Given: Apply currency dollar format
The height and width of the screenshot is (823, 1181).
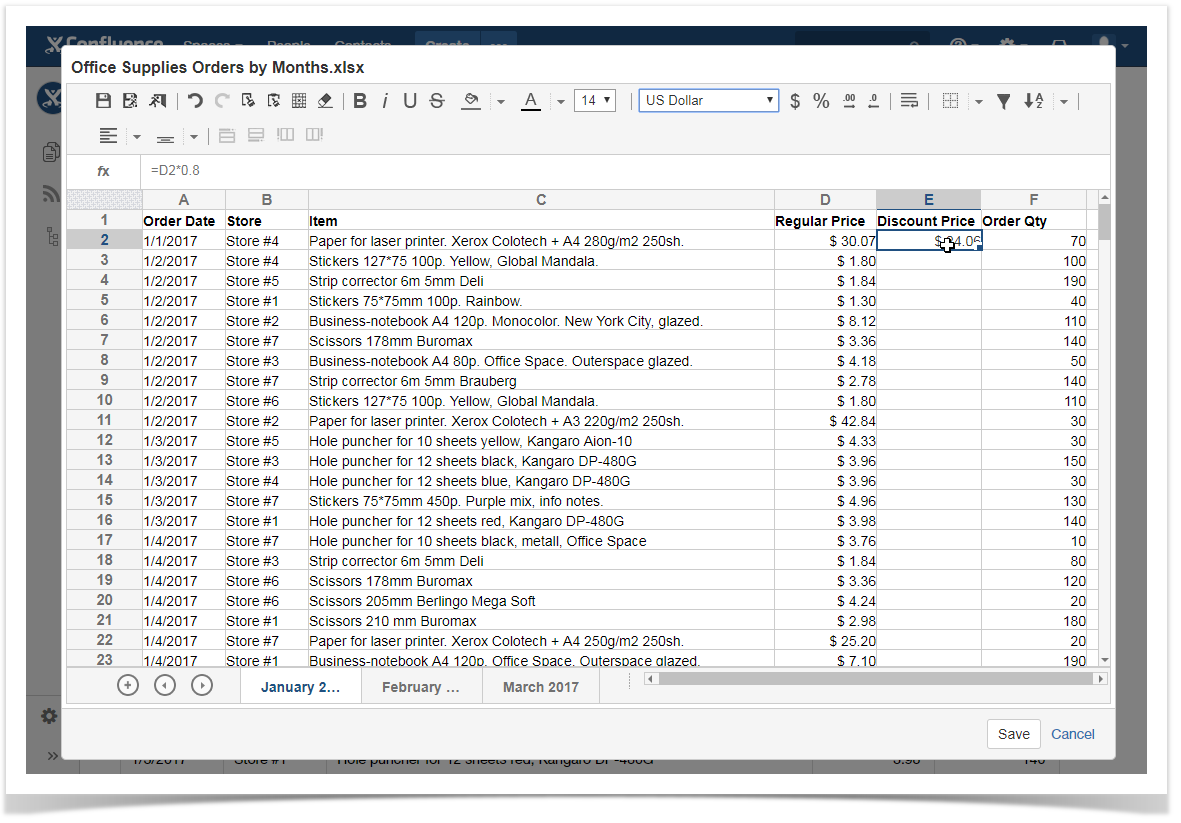Looking at the screenshot, I should tap(795, 101).
